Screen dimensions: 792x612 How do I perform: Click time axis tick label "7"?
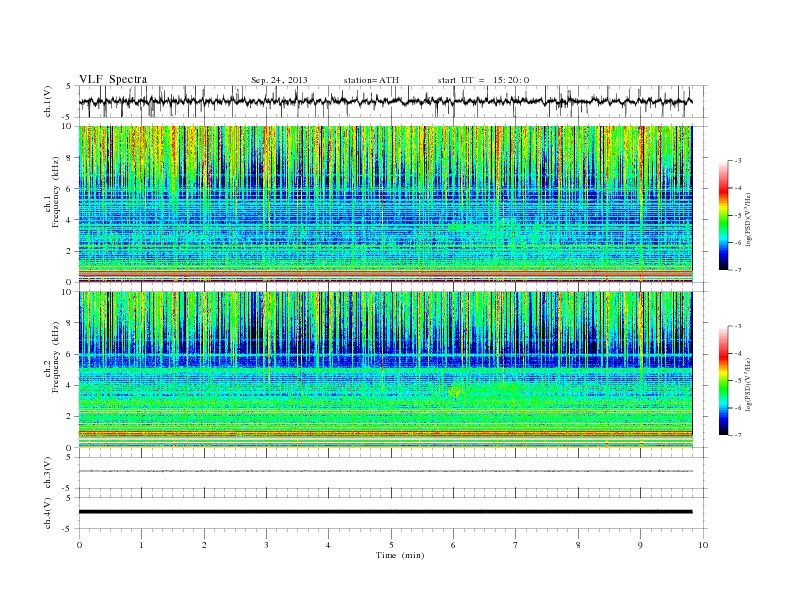click(x=516, y=545)
